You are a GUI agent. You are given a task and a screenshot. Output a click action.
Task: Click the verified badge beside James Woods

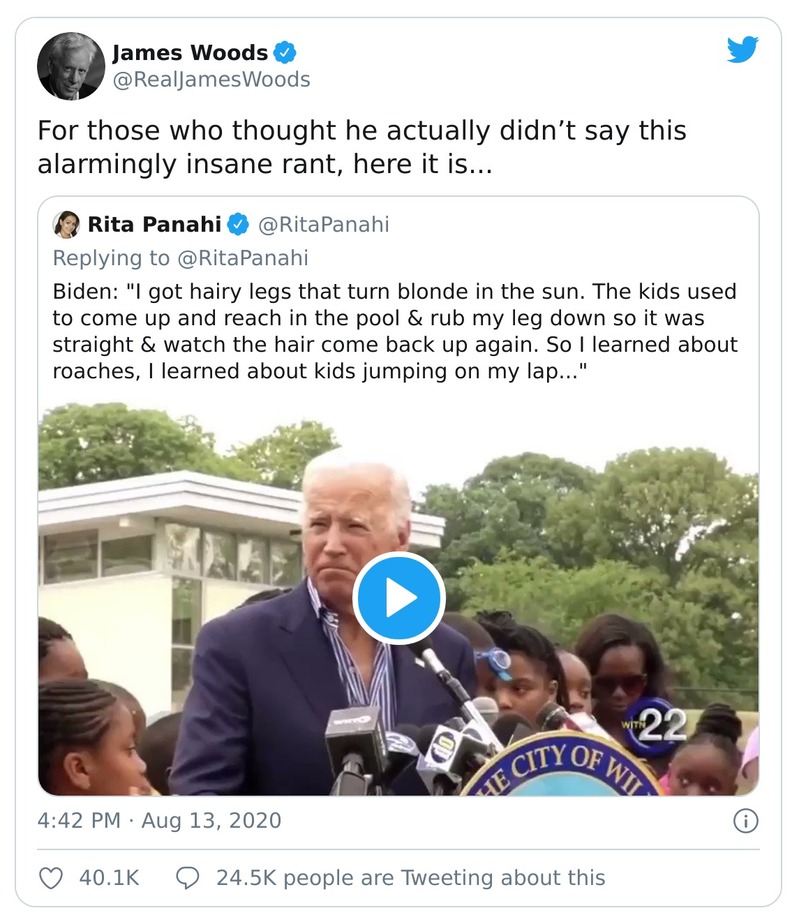coord(285,52)
